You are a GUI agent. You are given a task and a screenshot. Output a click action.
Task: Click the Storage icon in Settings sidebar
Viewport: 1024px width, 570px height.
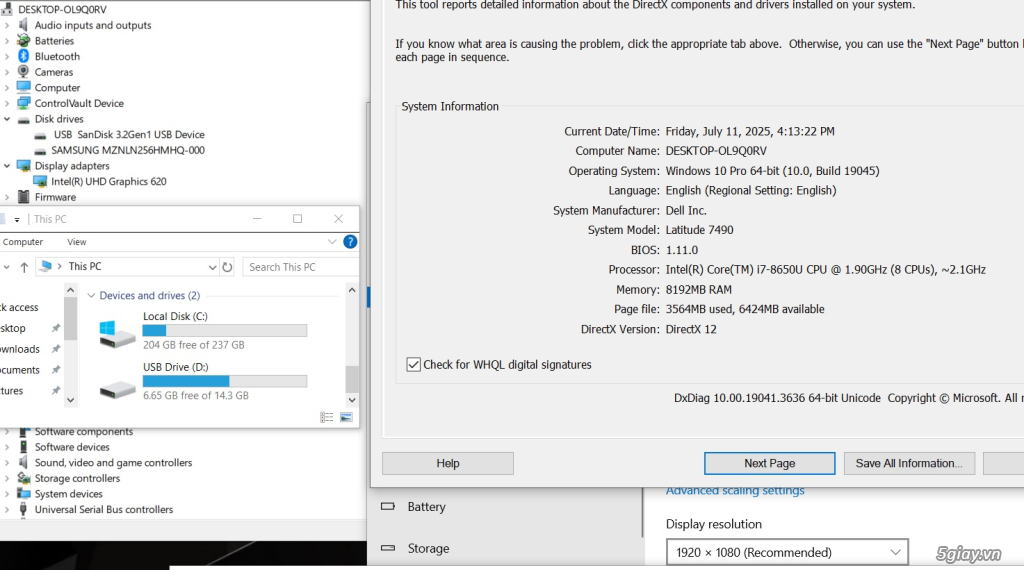tap(388, 548)
